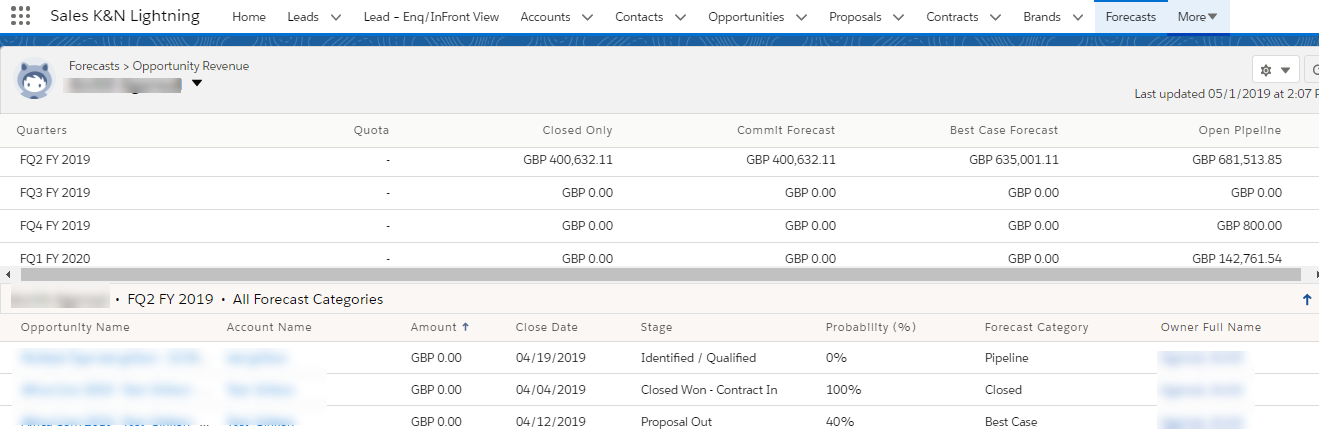Screen dimensions: 1319x436
Task: Click FQ4 Open Pipeline value GBP 800.00
Action: click(x=1249, y=226)
